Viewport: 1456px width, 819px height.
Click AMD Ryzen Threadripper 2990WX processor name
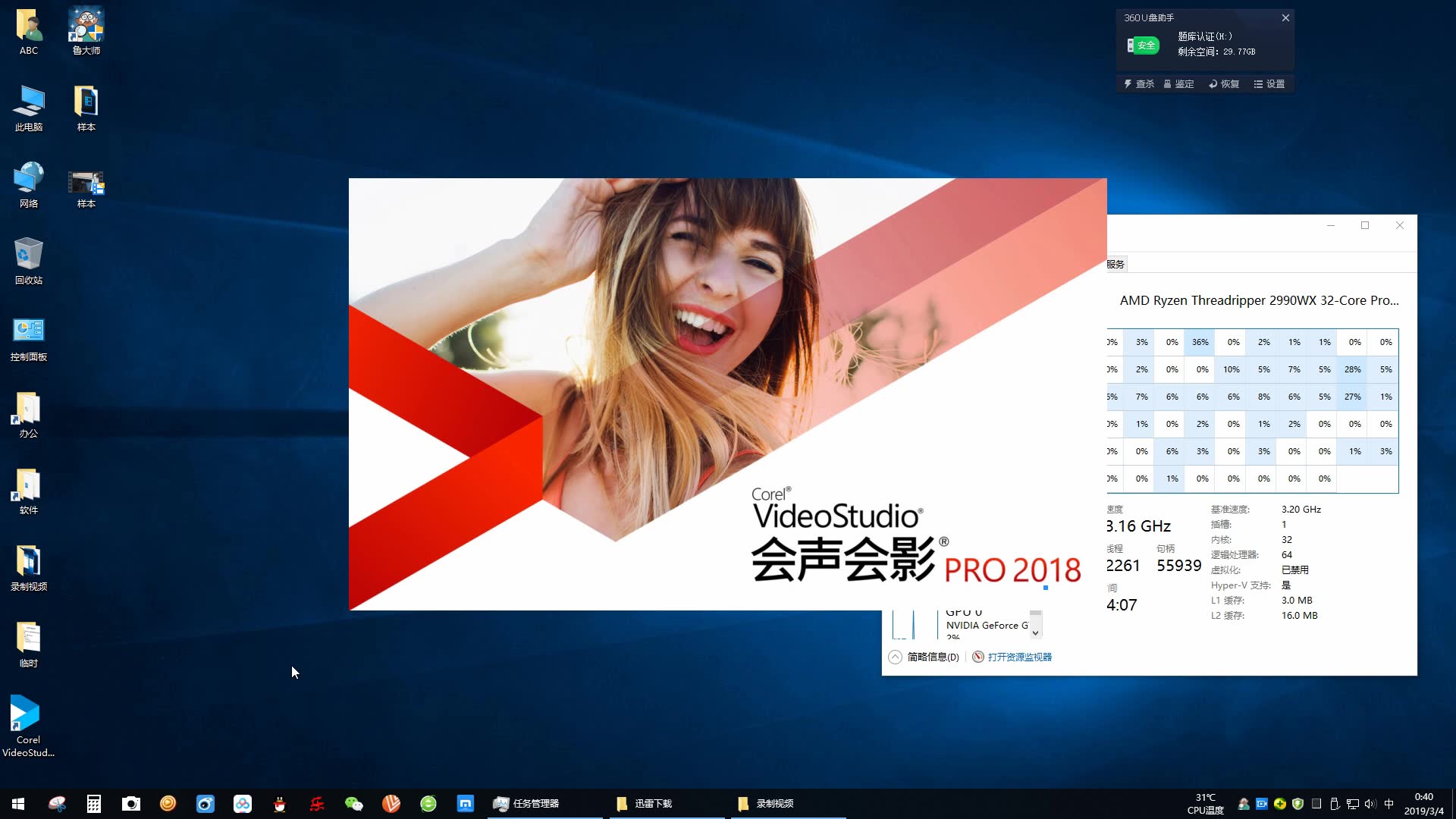[1260, 300]
